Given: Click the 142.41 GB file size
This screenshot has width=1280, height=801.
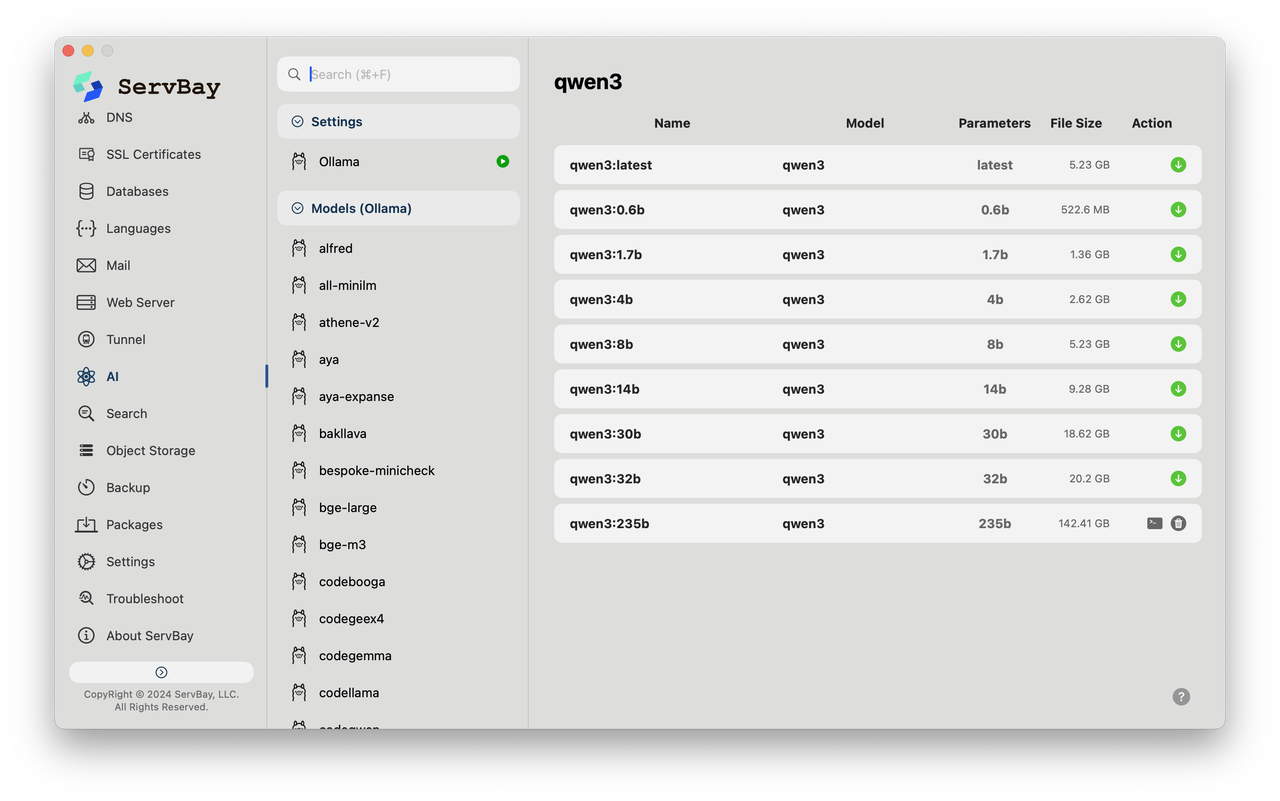Looking at the screenshot, I should pyautogui.click(x=1084, y=523).
